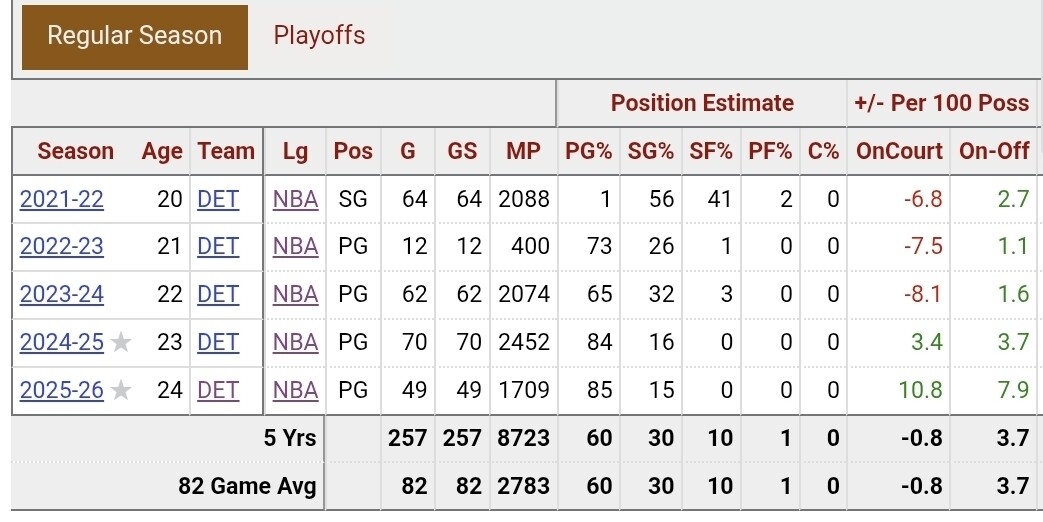
Task: Follow the 2023-24 season link
Action: tap(62, 294)
